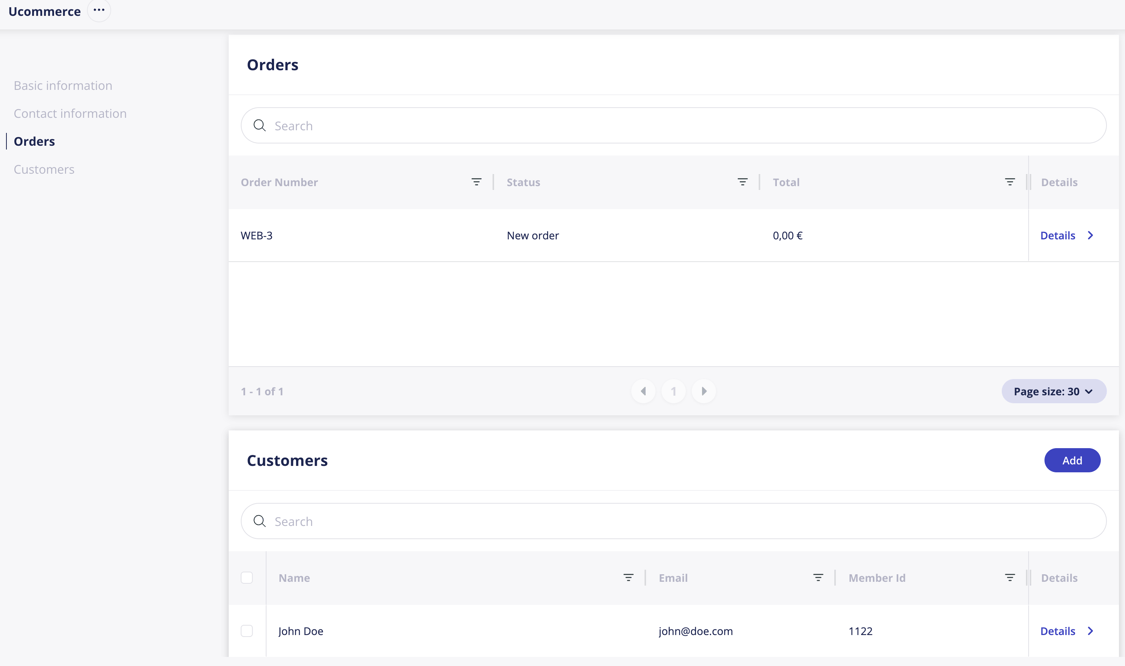This screenshot has width=1125, height=666.
Task: Click the Member Id column header
Action: tap(877, 578)
